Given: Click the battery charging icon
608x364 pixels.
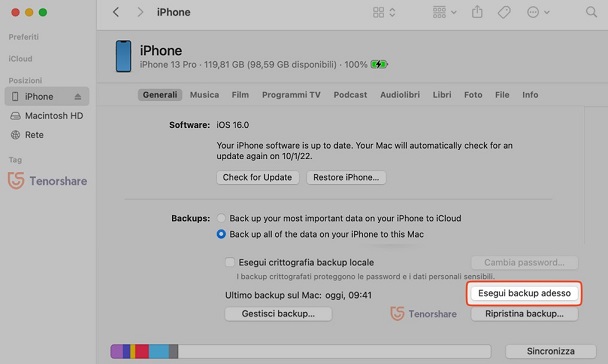Looking at the screenshot, I should [x=379, y=64].
